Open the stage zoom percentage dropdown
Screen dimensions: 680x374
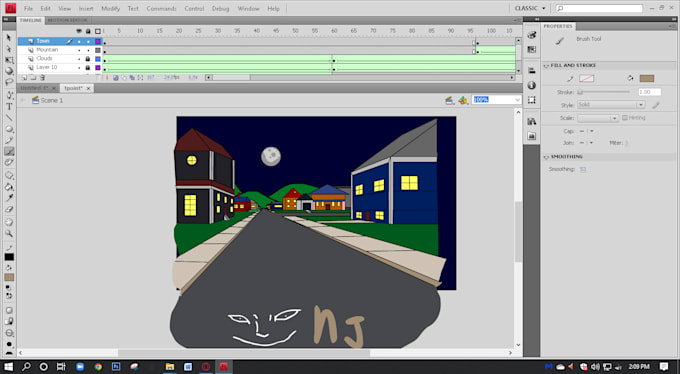(517, 100)
